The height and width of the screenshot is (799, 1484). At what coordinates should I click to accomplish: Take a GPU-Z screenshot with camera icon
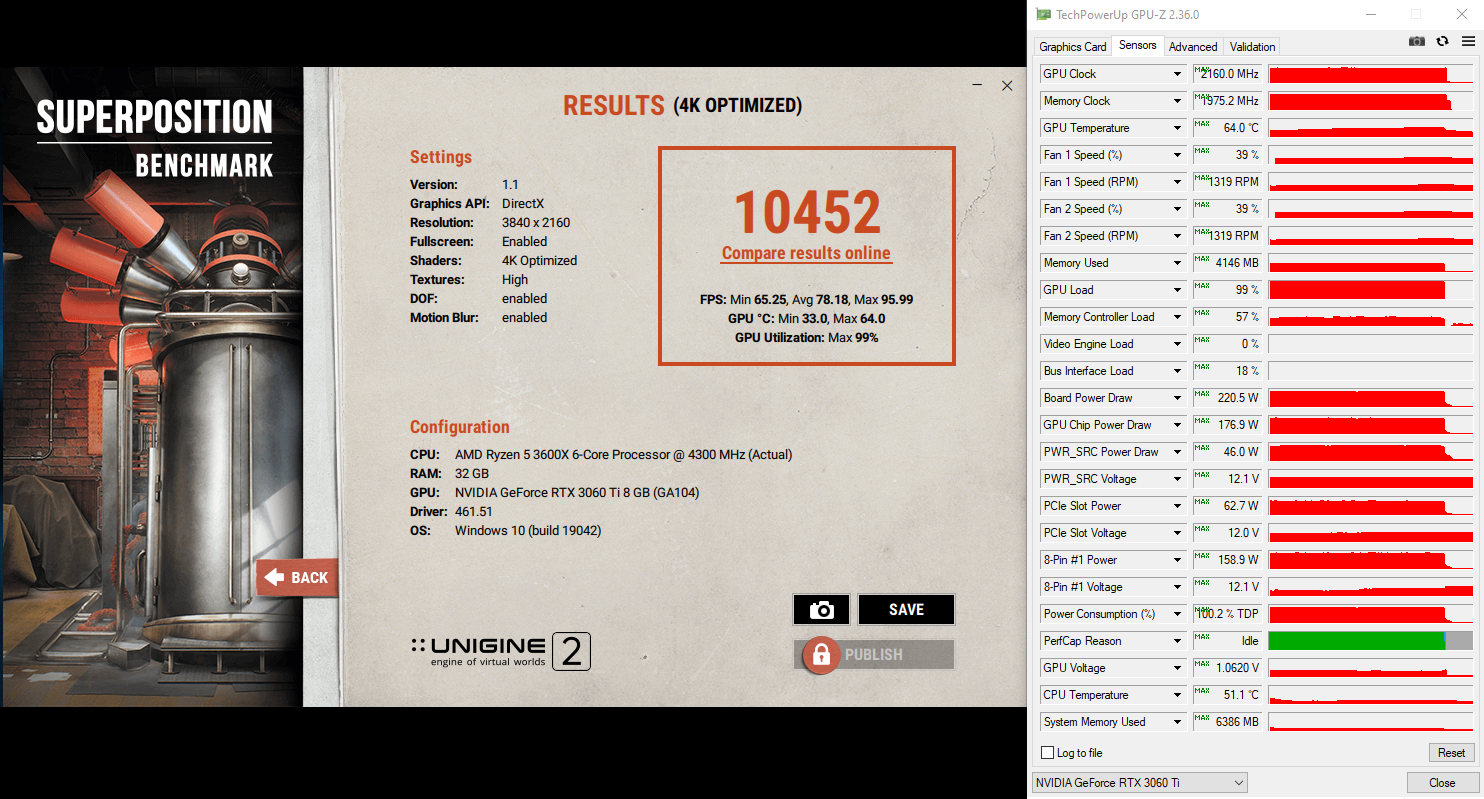click(x=1417, y=41)
